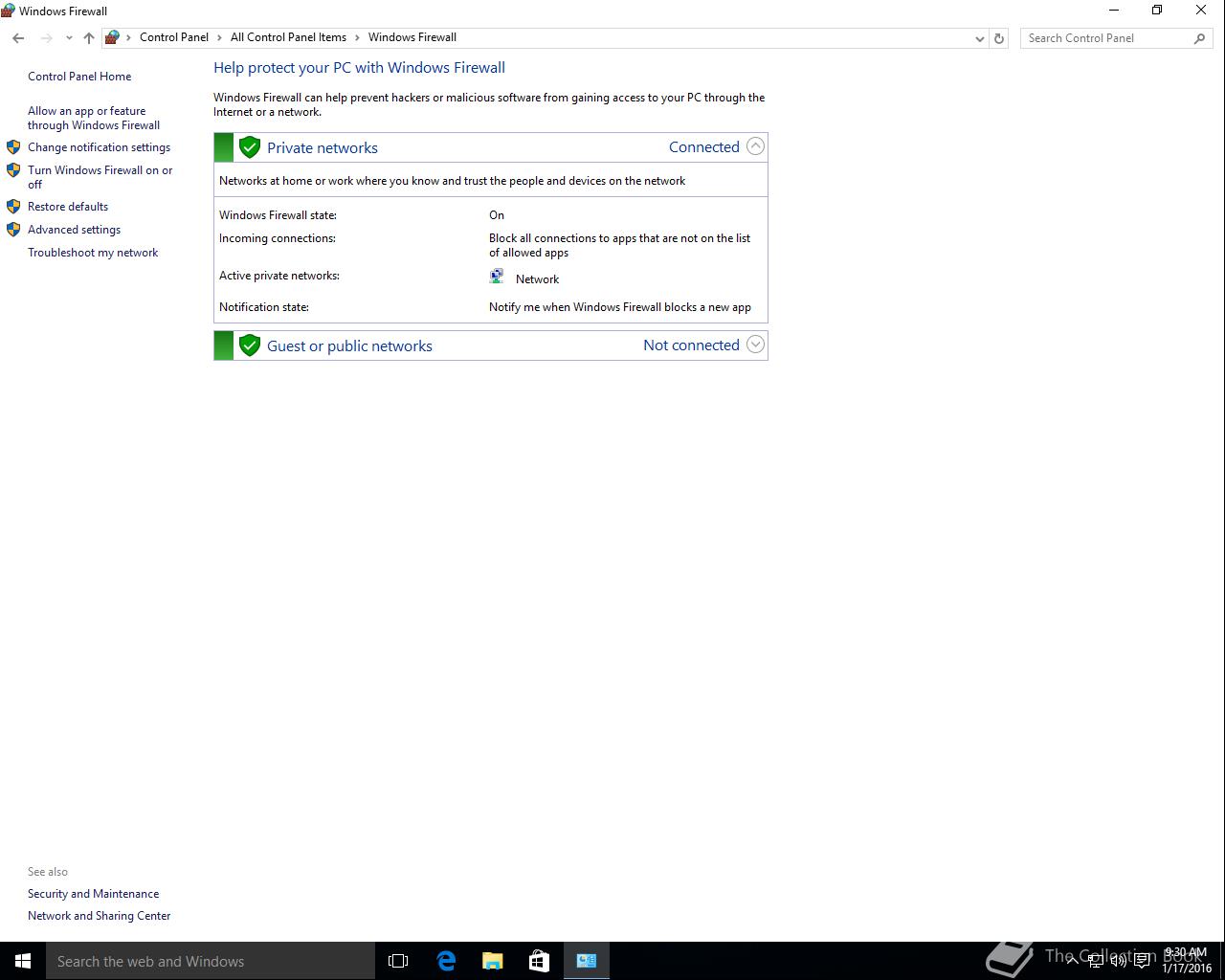
Task: Click the Connected status text
Action: click(x=704, y=146)
